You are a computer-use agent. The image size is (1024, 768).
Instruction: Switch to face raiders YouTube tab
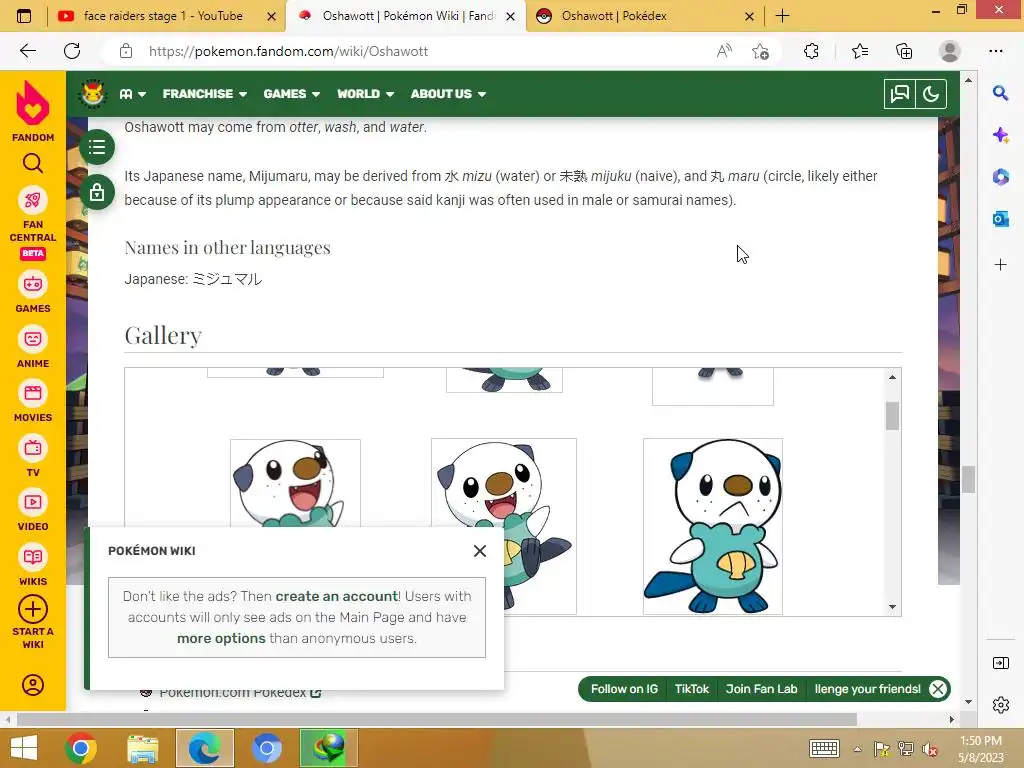point(163,16)
